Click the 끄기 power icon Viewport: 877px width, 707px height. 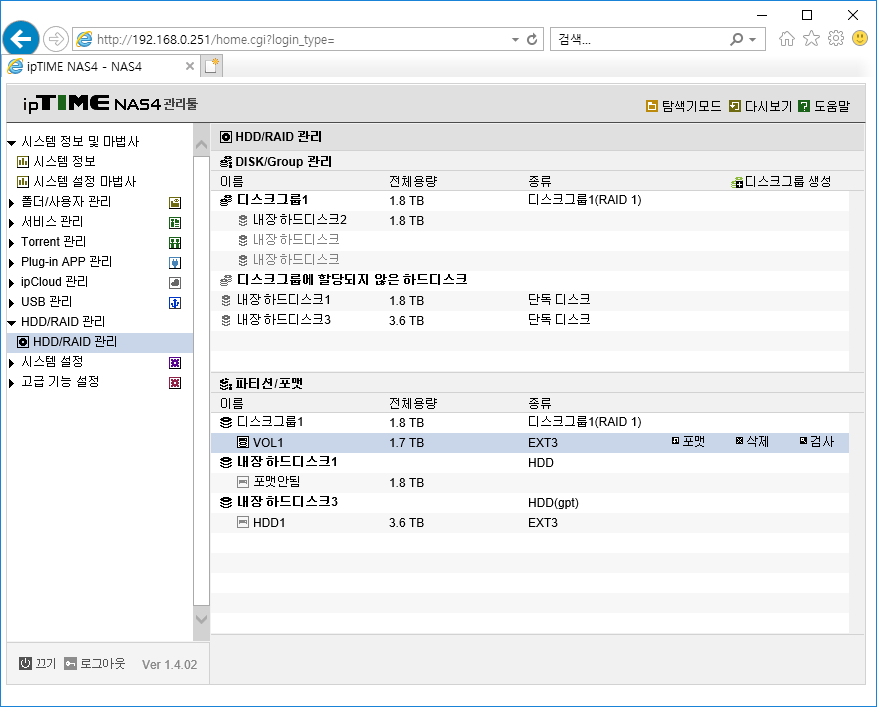click(25, 663)
